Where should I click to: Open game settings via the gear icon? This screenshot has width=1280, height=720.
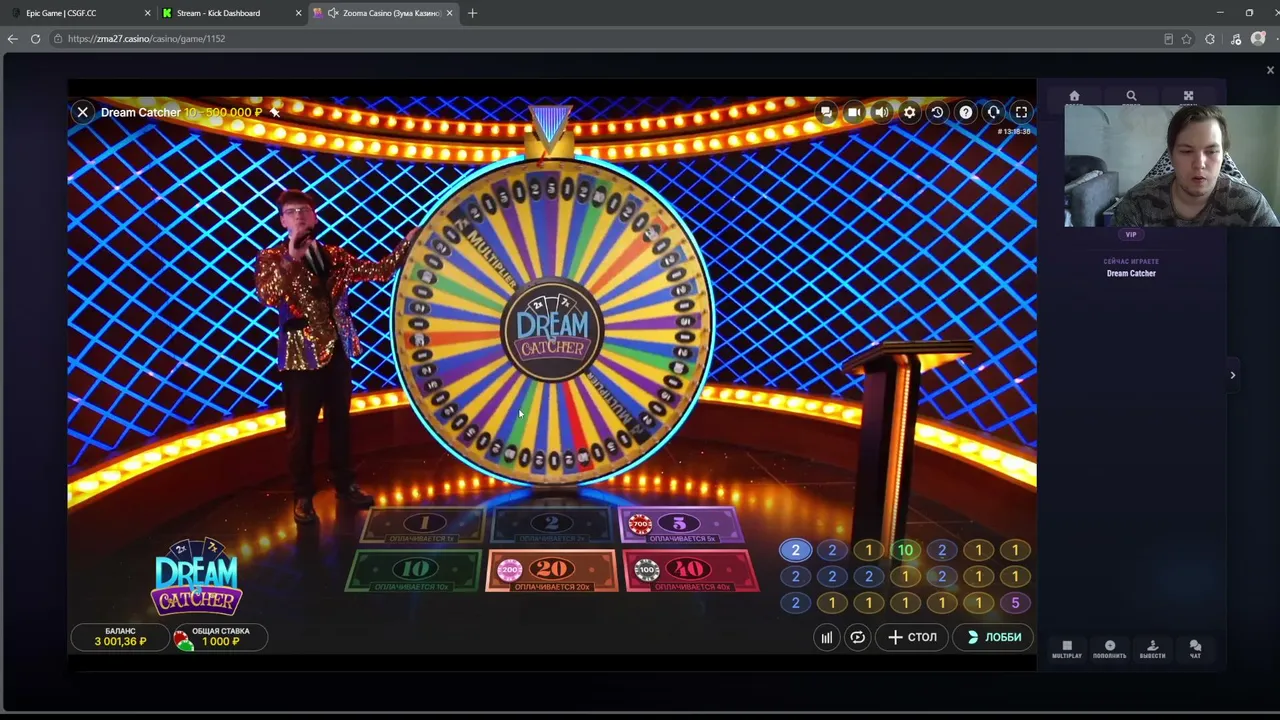coord(909,113)
